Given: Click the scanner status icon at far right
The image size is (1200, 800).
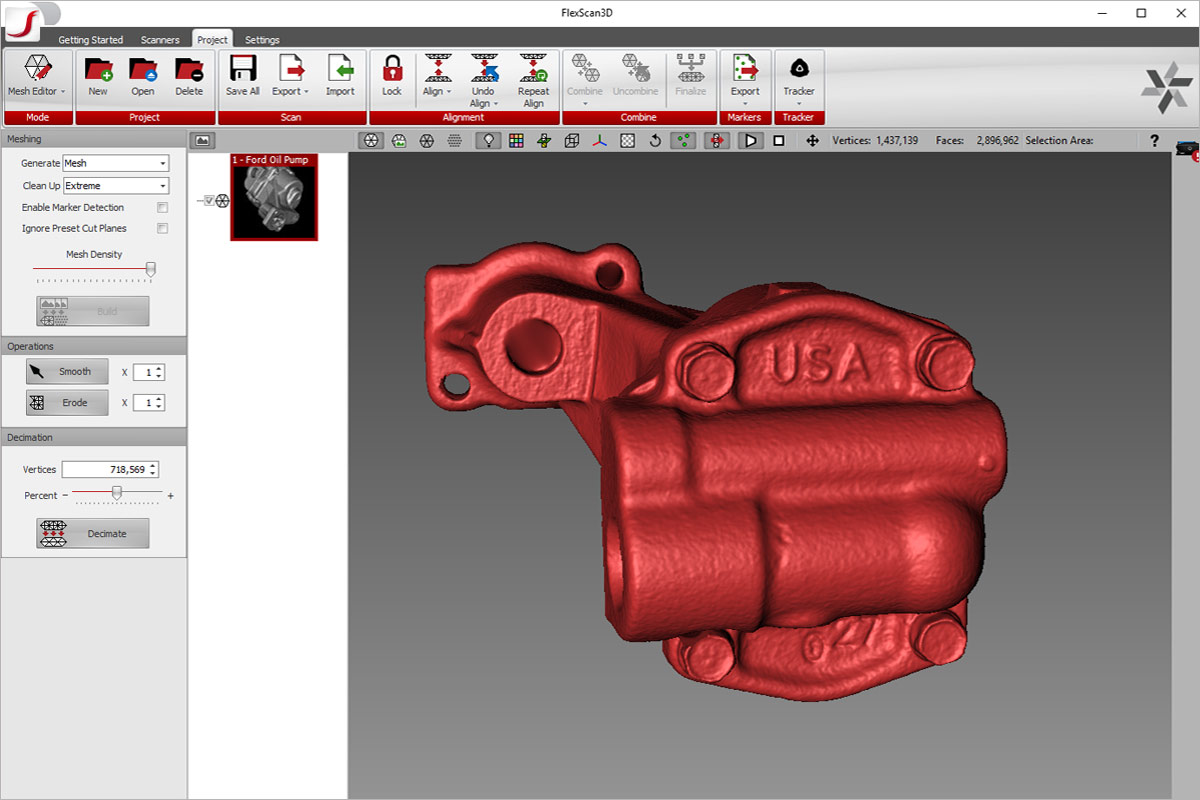Looking at the screenshot, I should click(x=1187, y=150).
